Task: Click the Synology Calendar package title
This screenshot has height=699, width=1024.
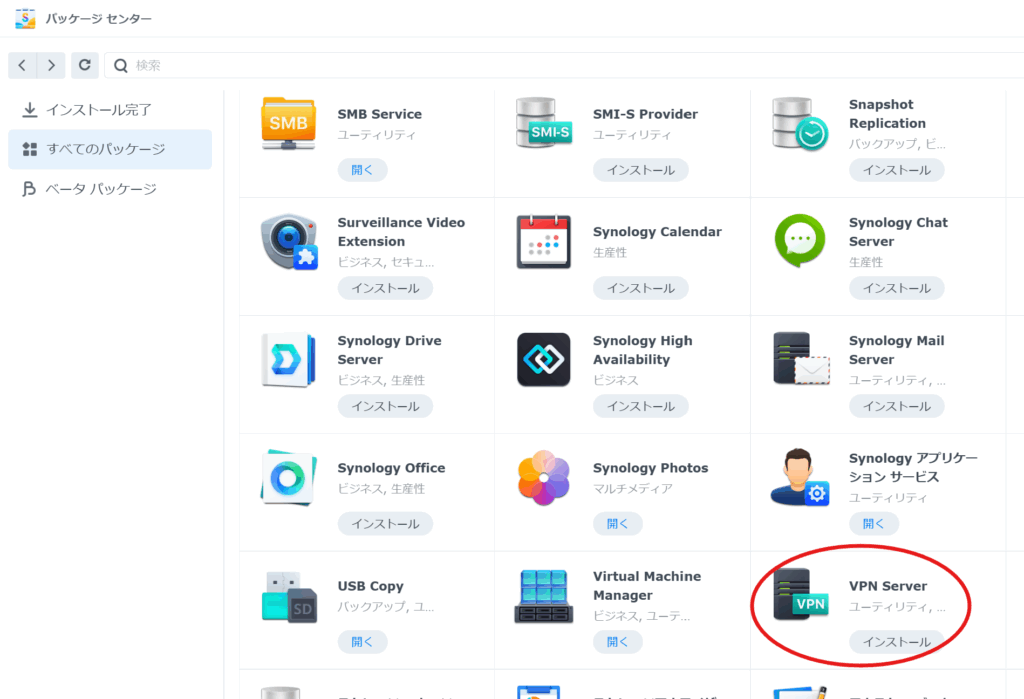Action: tap(657, 232)
